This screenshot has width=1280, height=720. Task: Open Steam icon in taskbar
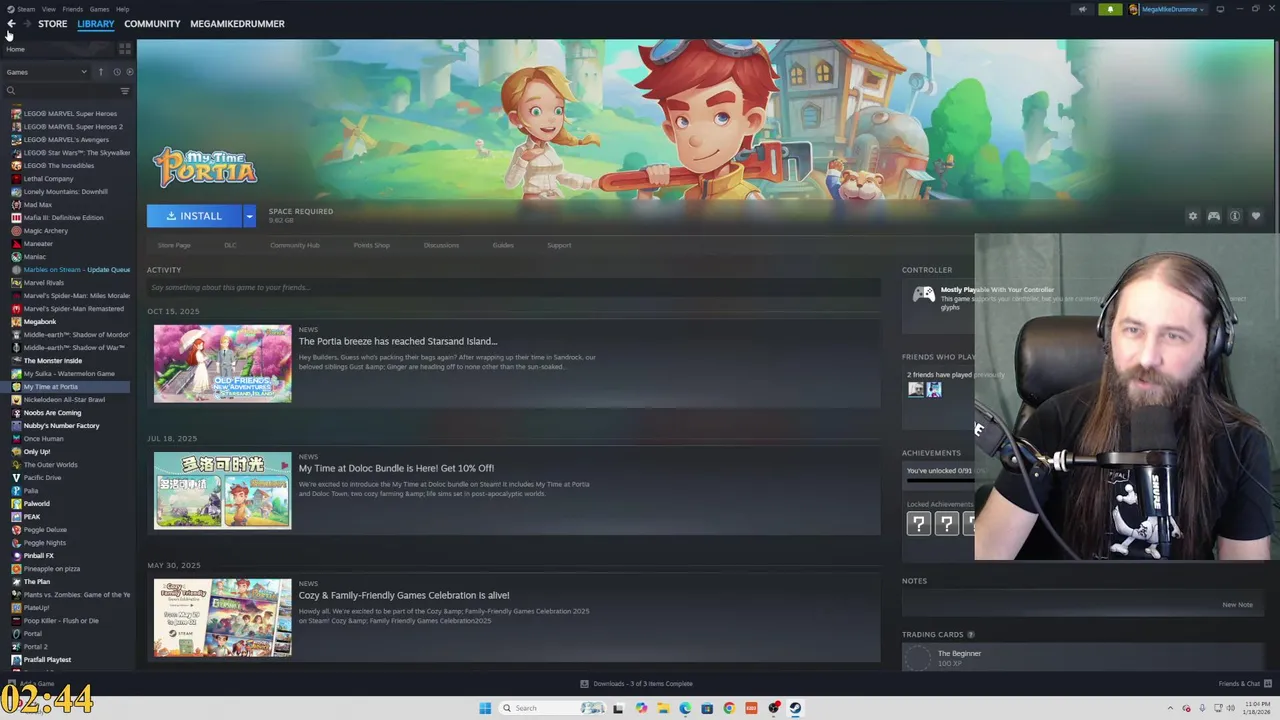796,708
